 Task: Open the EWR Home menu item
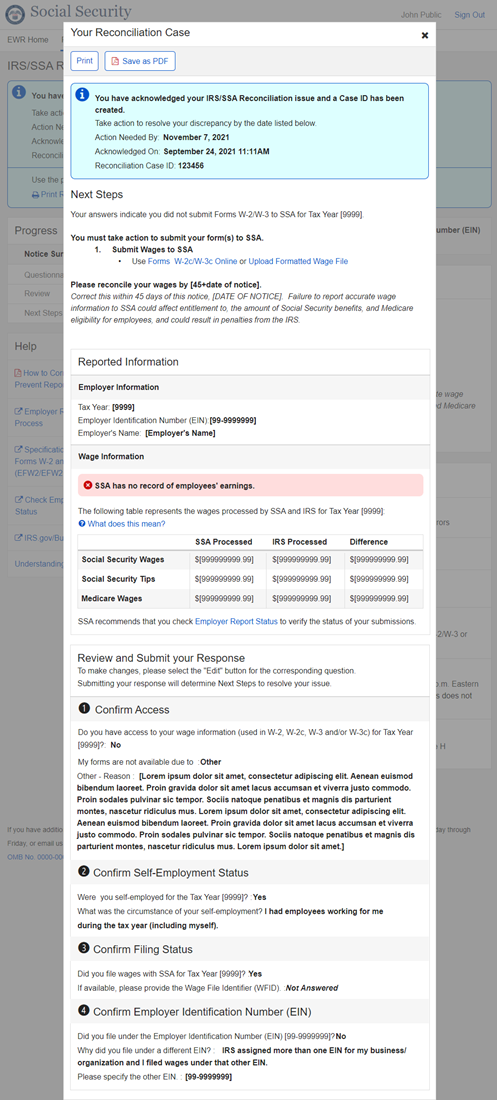click(28, 40)
